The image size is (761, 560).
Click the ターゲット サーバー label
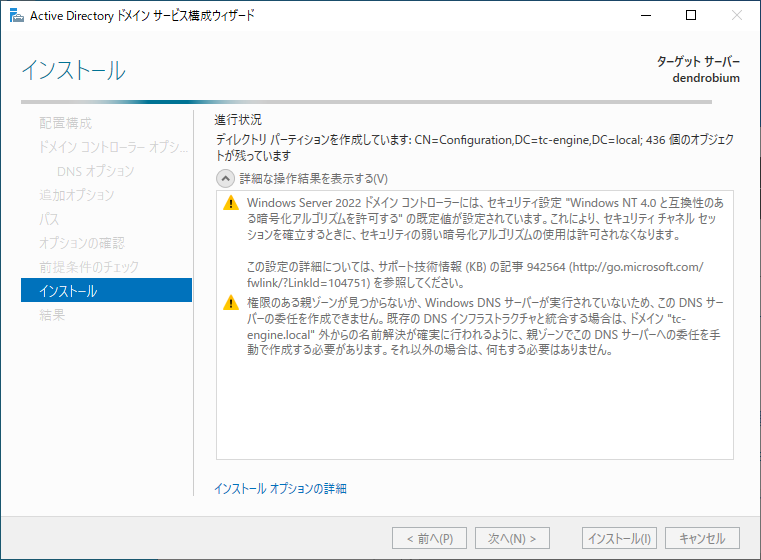pyautogui.click(x=698, y=61)
